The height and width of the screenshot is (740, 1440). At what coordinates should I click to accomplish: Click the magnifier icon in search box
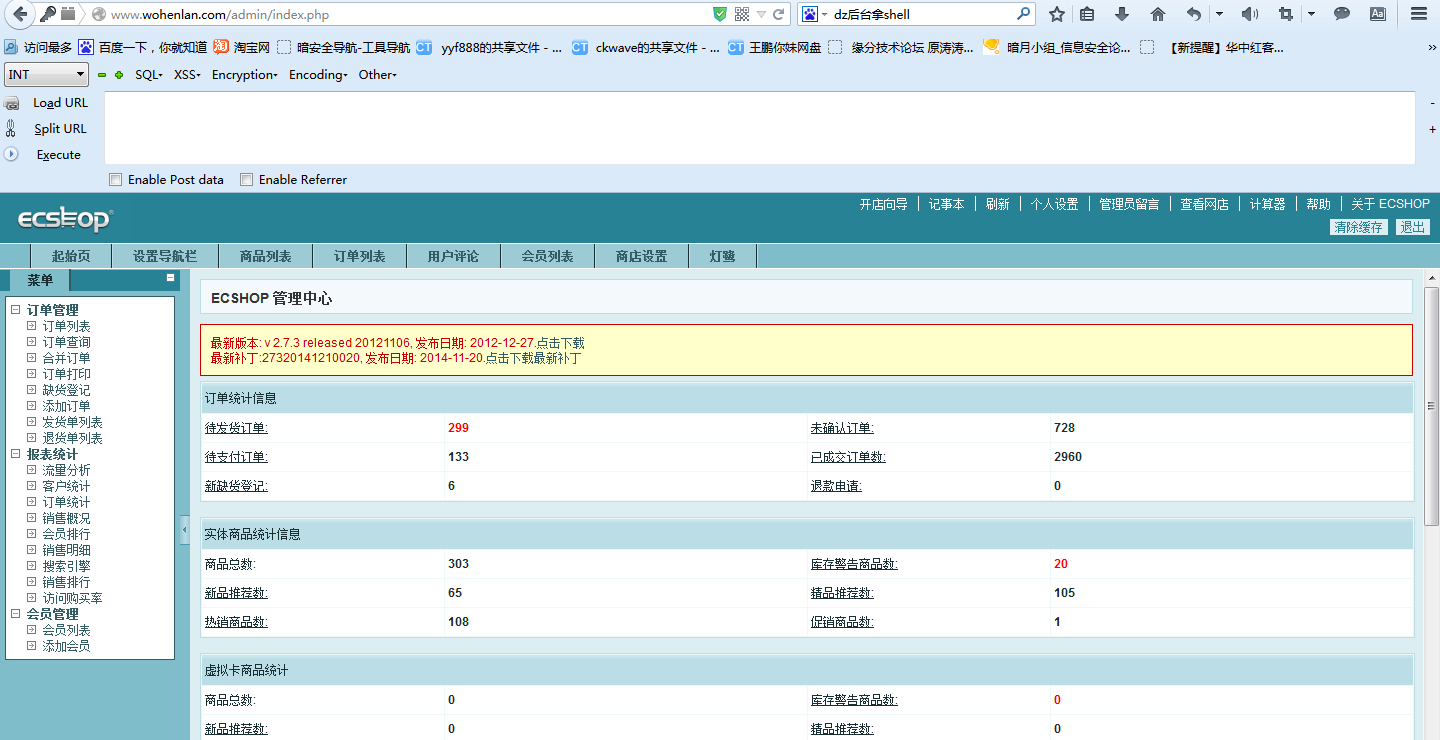click(x=1023, y=14)
